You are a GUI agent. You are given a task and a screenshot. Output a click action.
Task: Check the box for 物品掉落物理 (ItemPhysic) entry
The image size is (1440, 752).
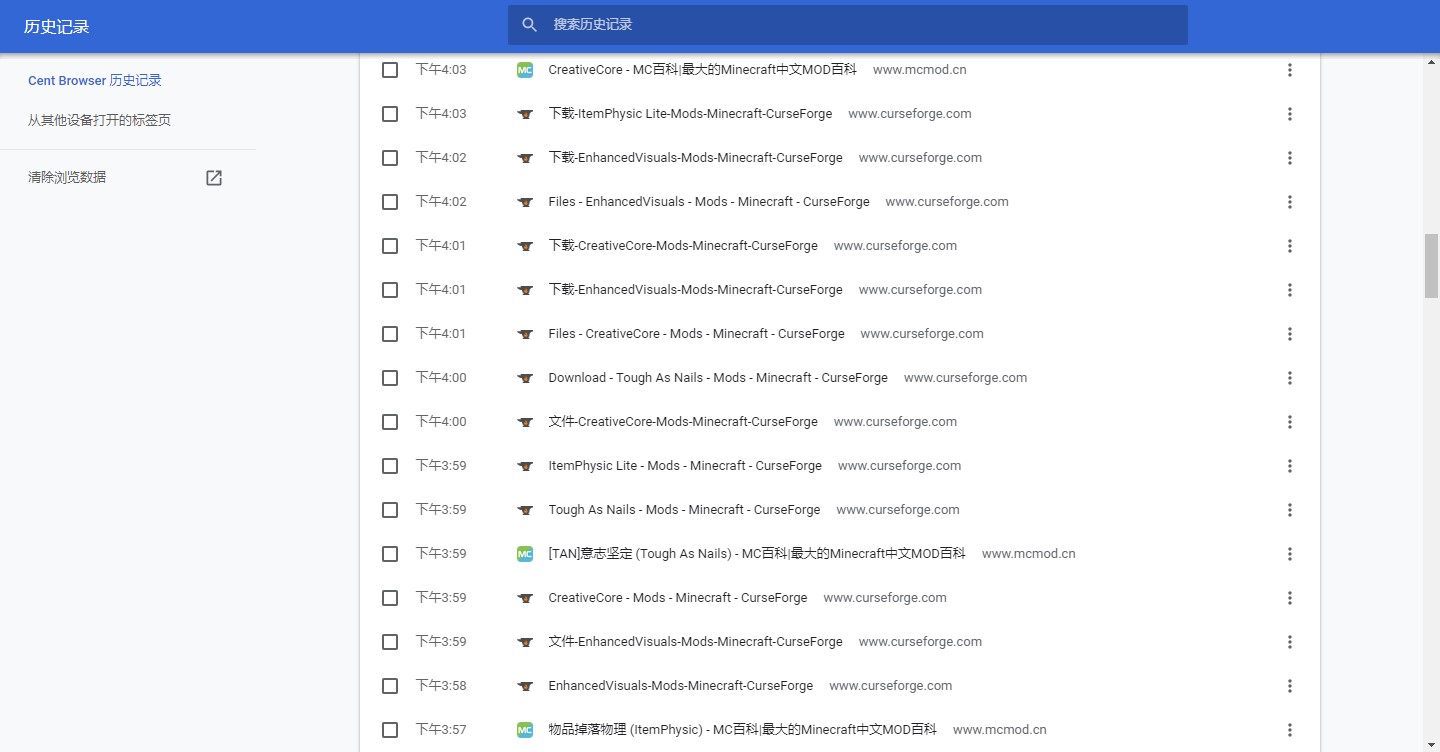390,730
